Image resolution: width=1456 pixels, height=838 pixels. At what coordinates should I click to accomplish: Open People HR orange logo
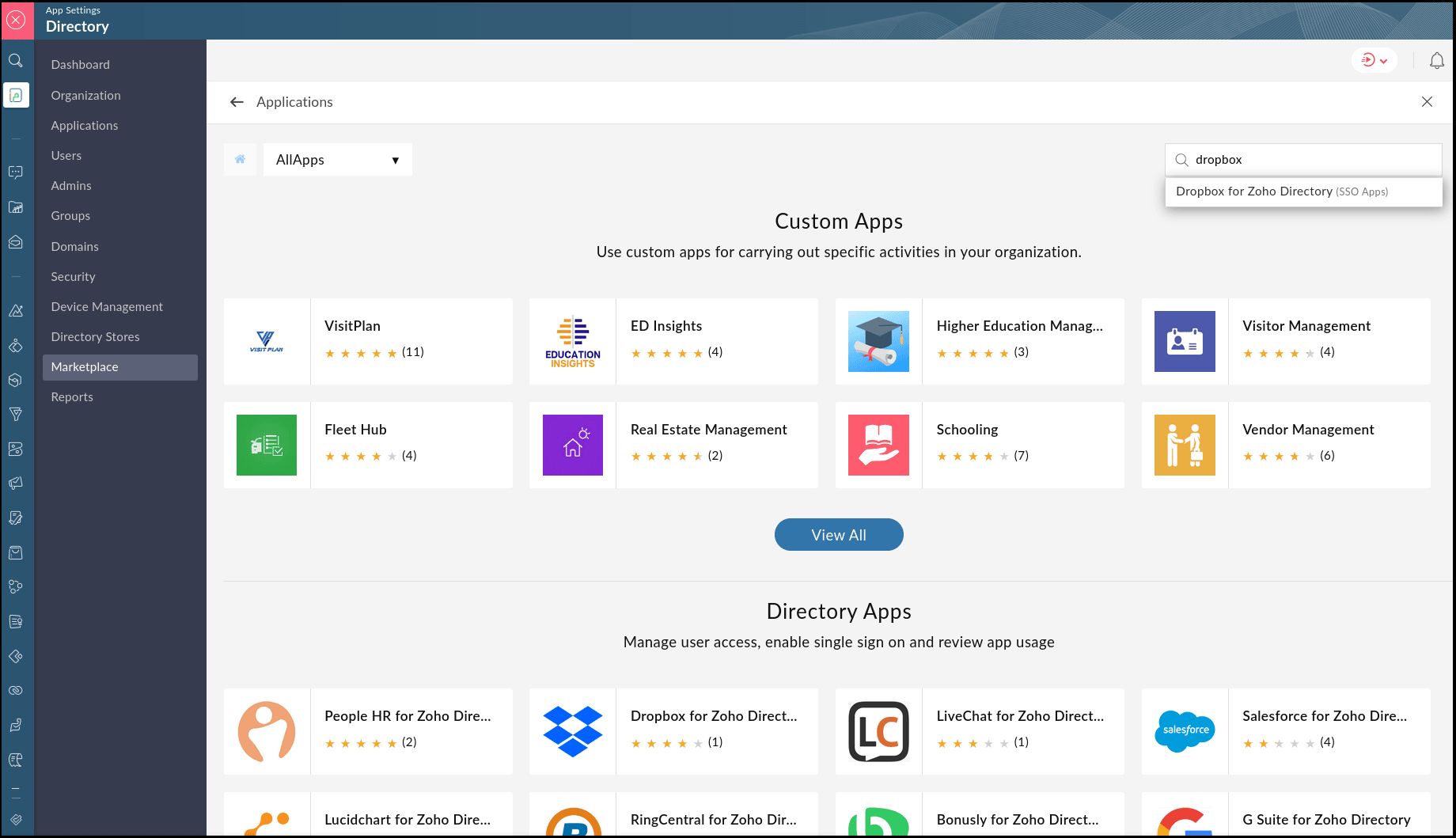pos(267,732)
